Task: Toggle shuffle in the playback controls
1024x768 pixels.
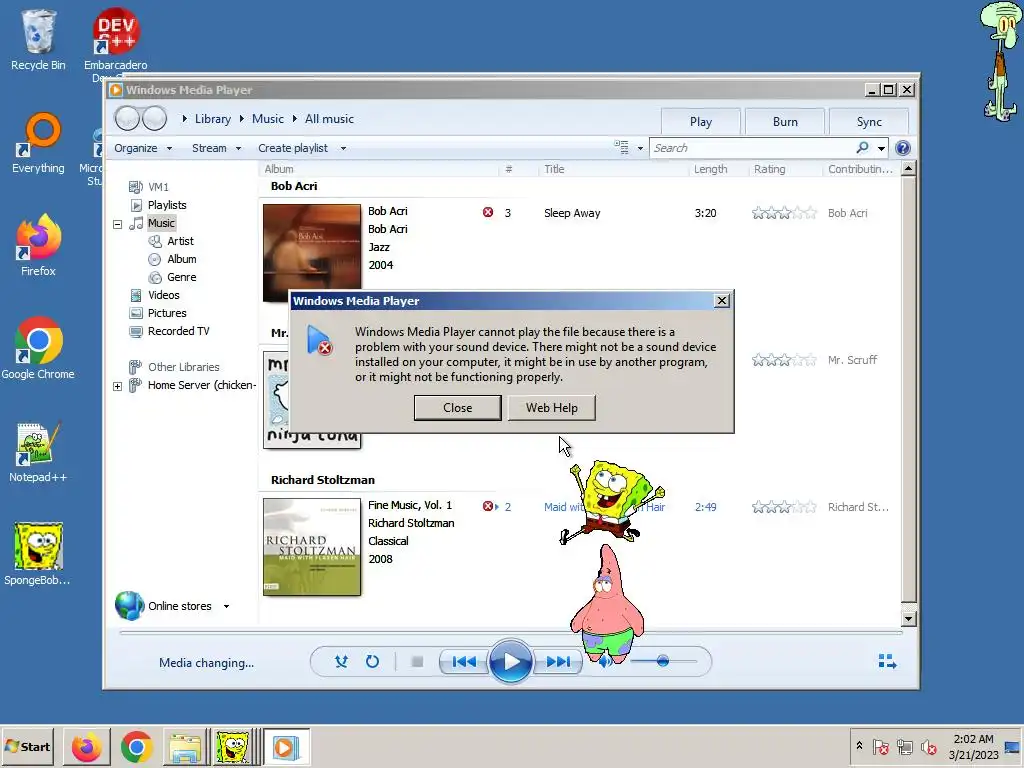Action: tap(341, 662)
